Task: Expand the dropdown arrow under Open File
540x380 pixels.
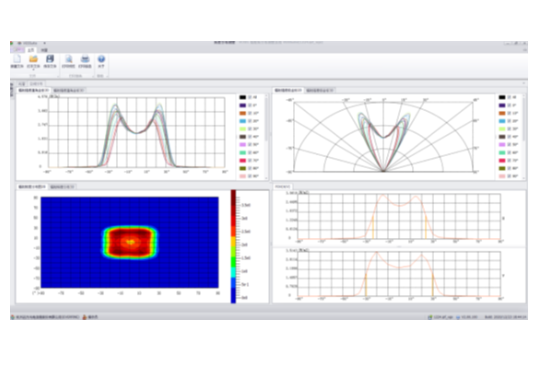Action: click(x=33, y=70)
